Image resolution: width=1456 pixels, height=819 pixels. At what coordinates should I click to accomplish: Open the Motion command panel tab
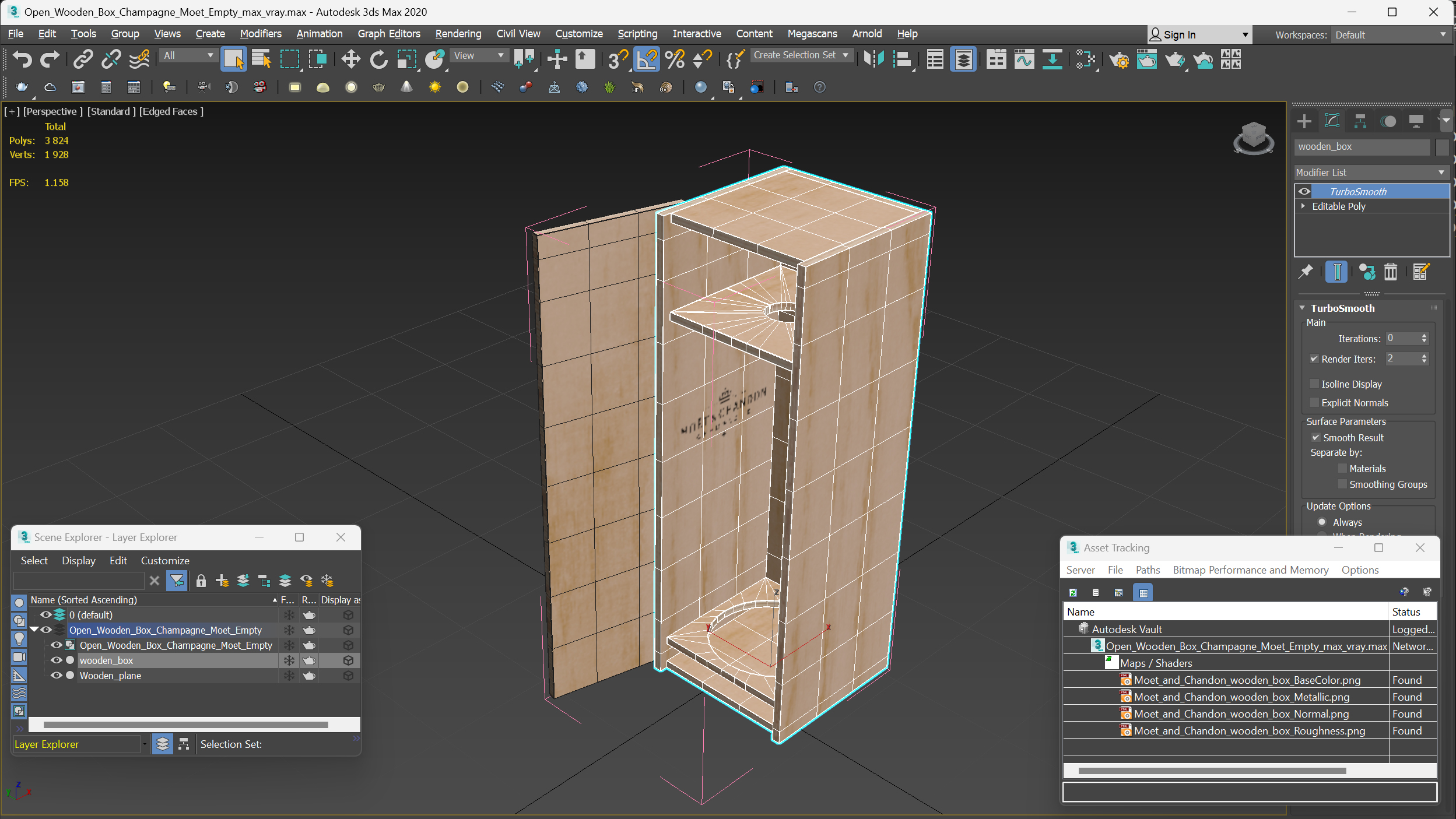coord(1388,121)
